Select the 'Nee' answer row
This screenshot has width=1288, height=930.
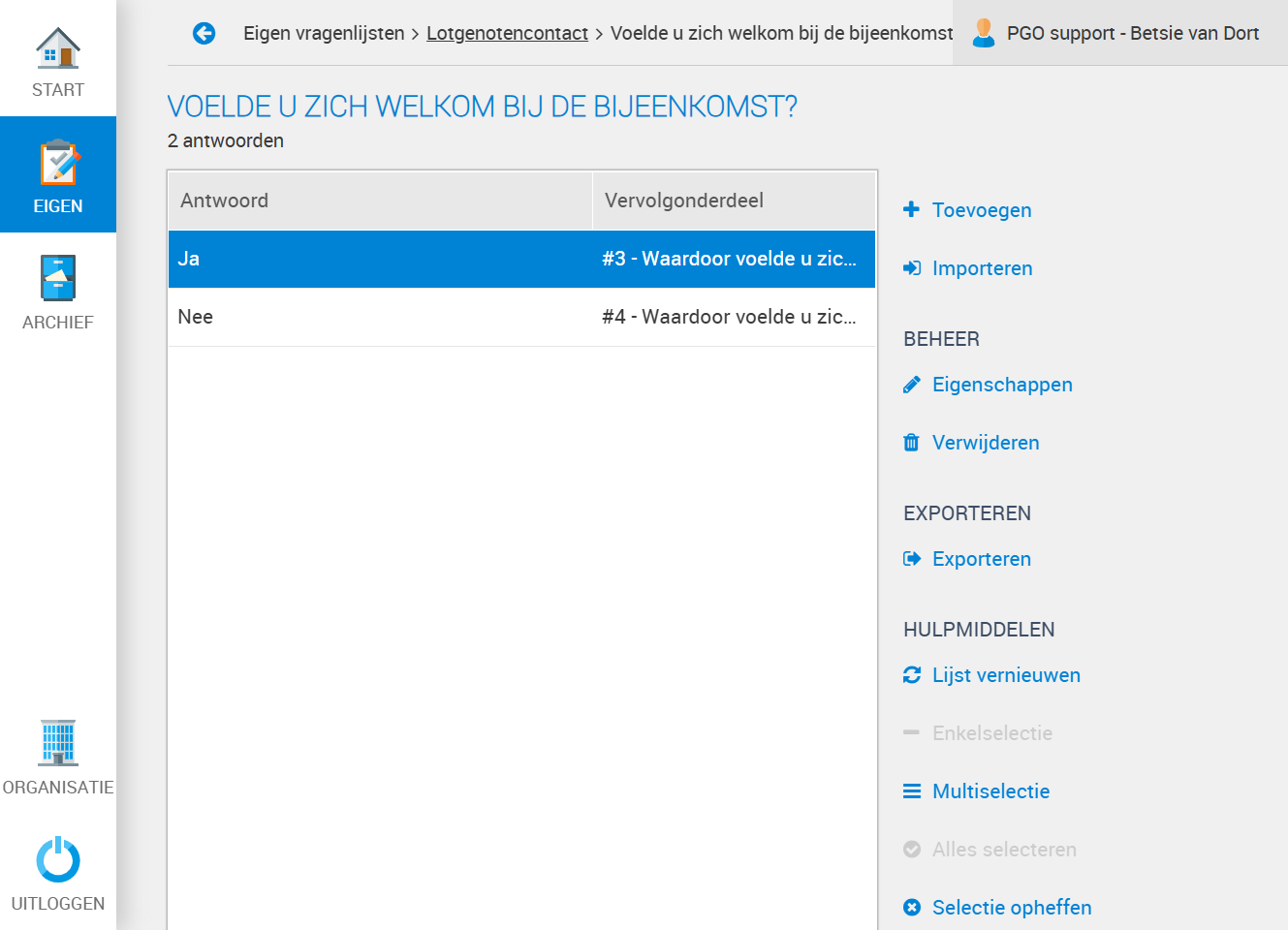[x=521, y=317]
